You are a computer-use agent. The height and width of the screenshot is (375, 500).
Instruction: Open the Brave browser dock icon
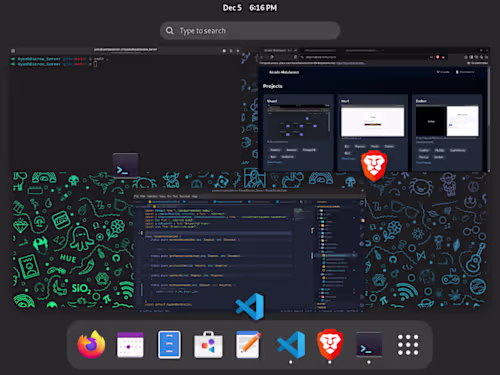330,344
